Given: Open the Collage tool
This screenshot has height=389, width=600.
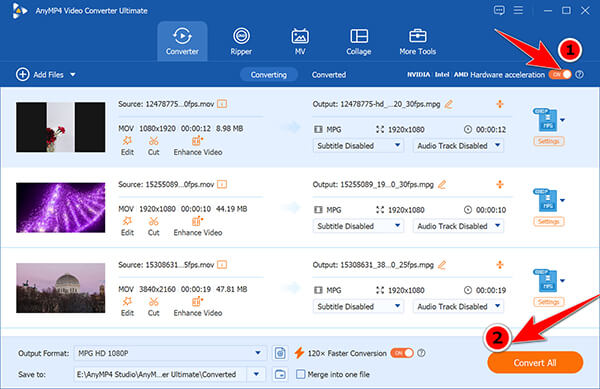Looking at the screenshot, I should click(359, 41).
